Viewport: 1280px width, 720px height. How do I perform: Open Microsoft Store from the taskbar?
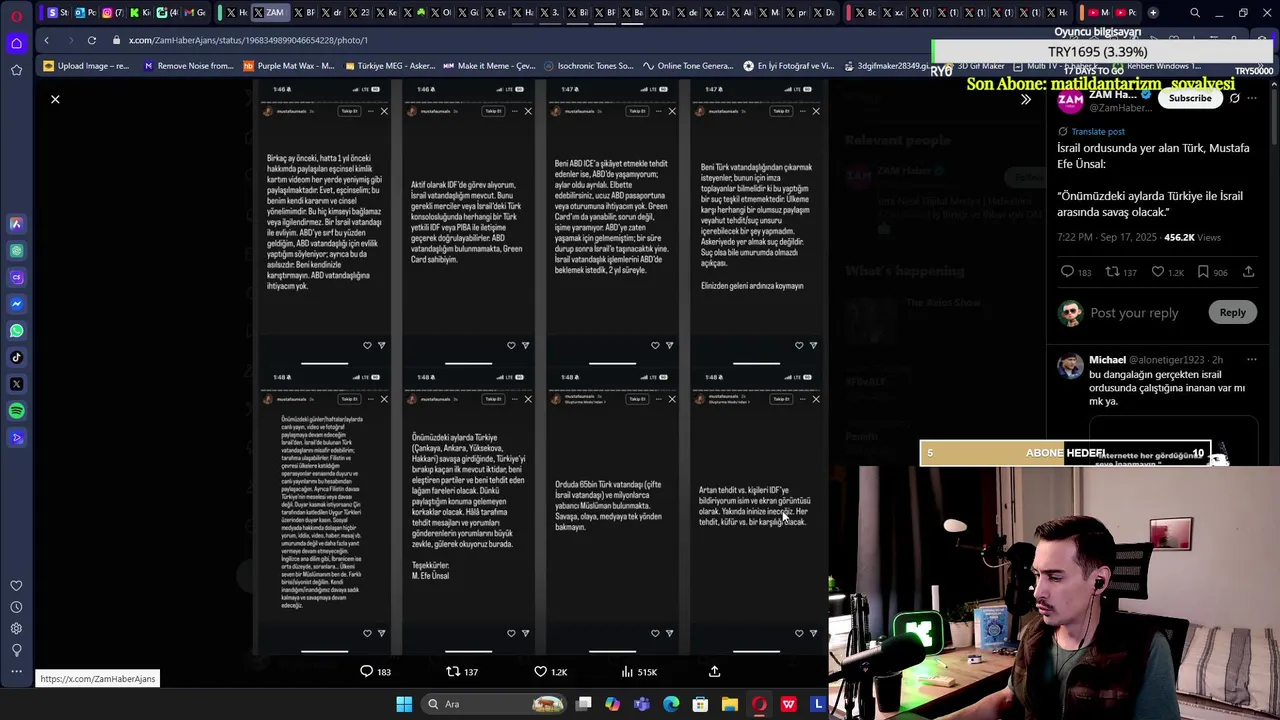click(x=700, y=704)
